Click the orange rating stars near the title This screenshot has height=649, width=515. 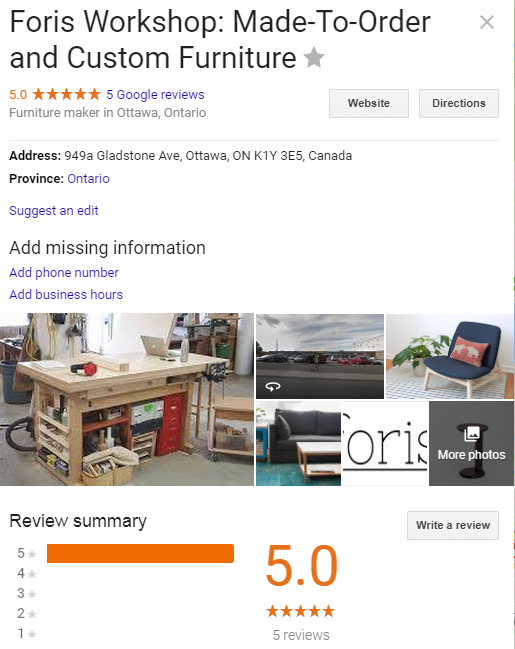click(x=66, y=94)
